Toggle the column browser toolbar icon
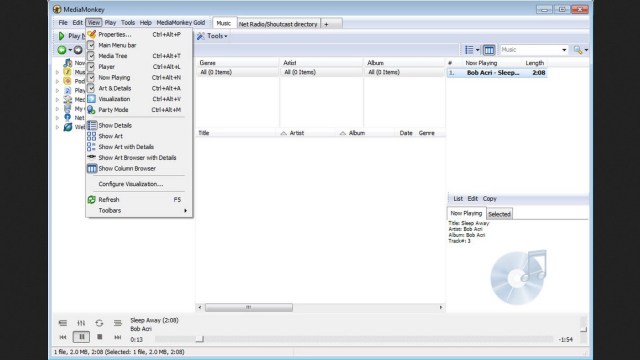This screenshot has height=360, width=640. (x=489, y=50)
